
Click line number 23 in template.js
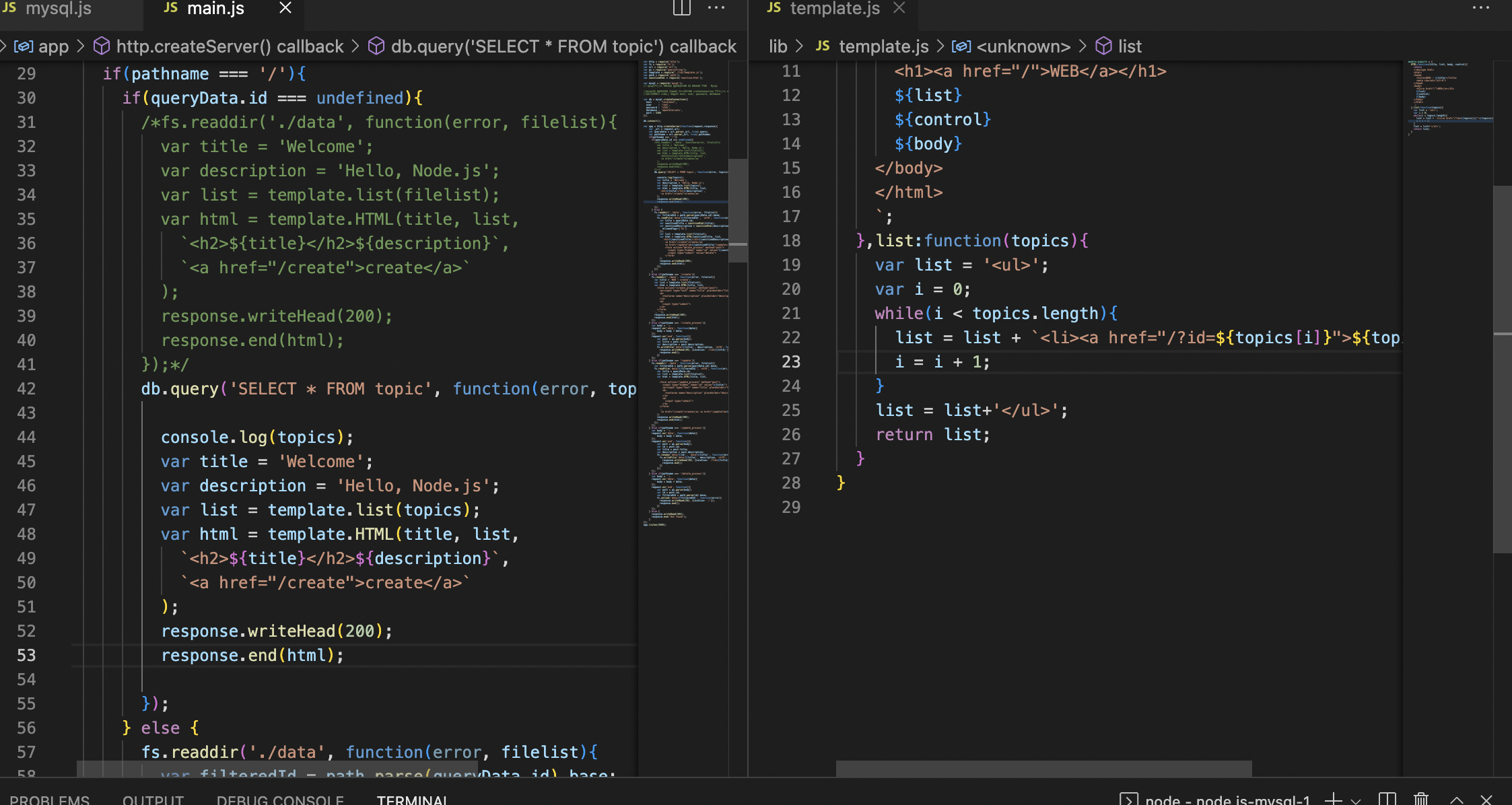(x=791, y=362)
